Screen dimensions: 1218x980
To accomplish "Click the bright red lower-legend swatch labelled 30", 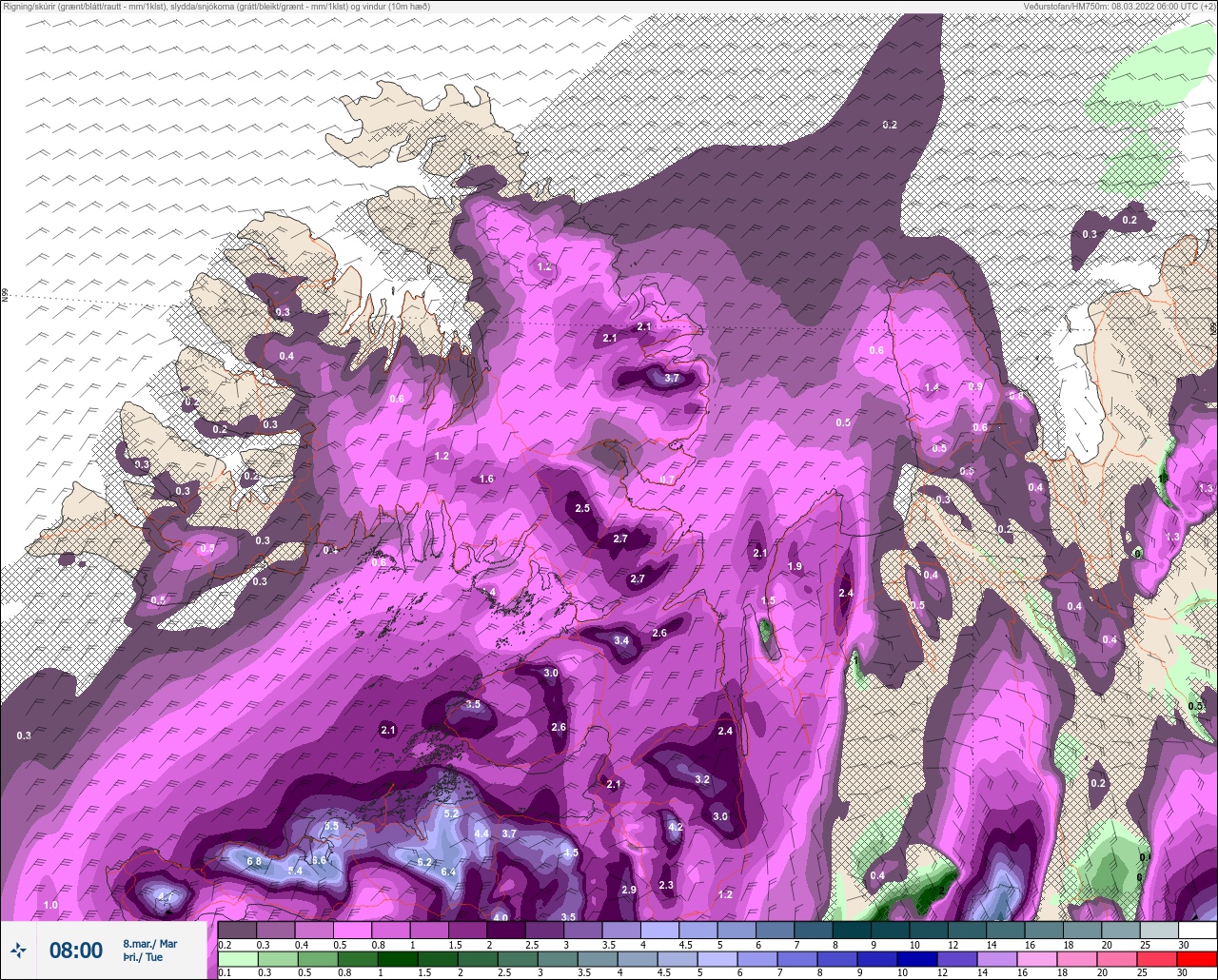I will coord(1197,958).
